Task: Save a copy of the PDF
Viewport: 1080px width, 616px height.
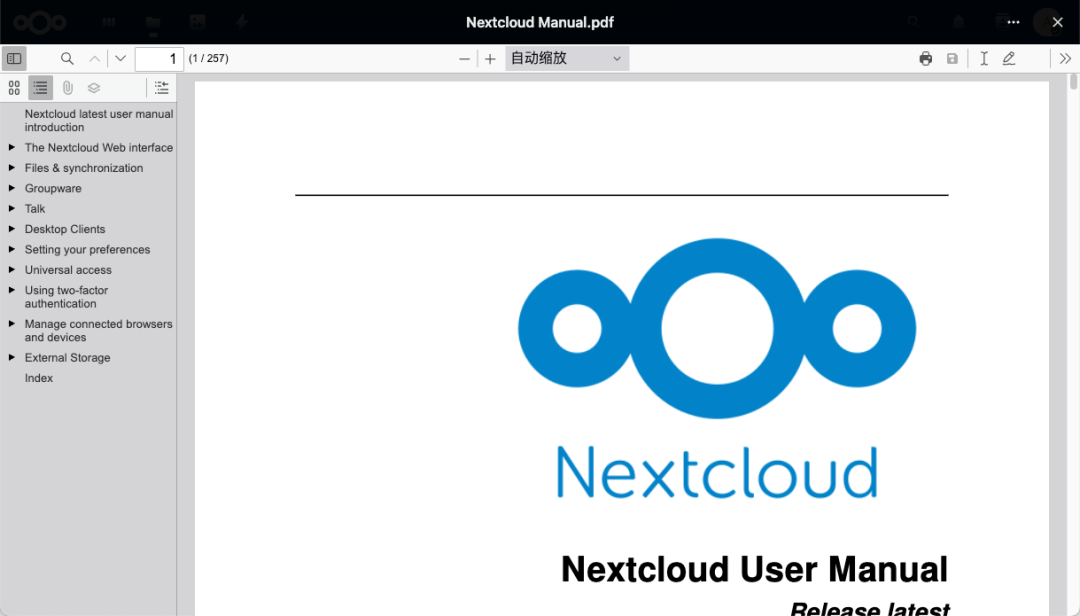Action: pyautogui.click(x=952, y=58)
